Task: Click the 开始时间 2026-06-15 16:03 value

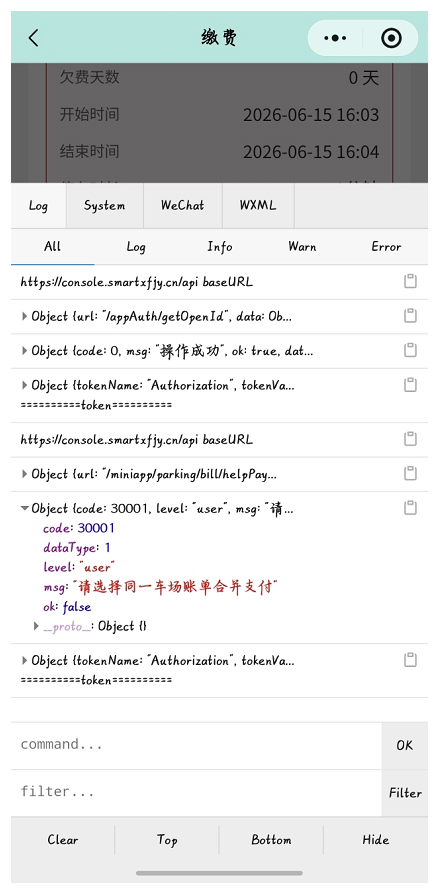Action: [x=311, y=115]
